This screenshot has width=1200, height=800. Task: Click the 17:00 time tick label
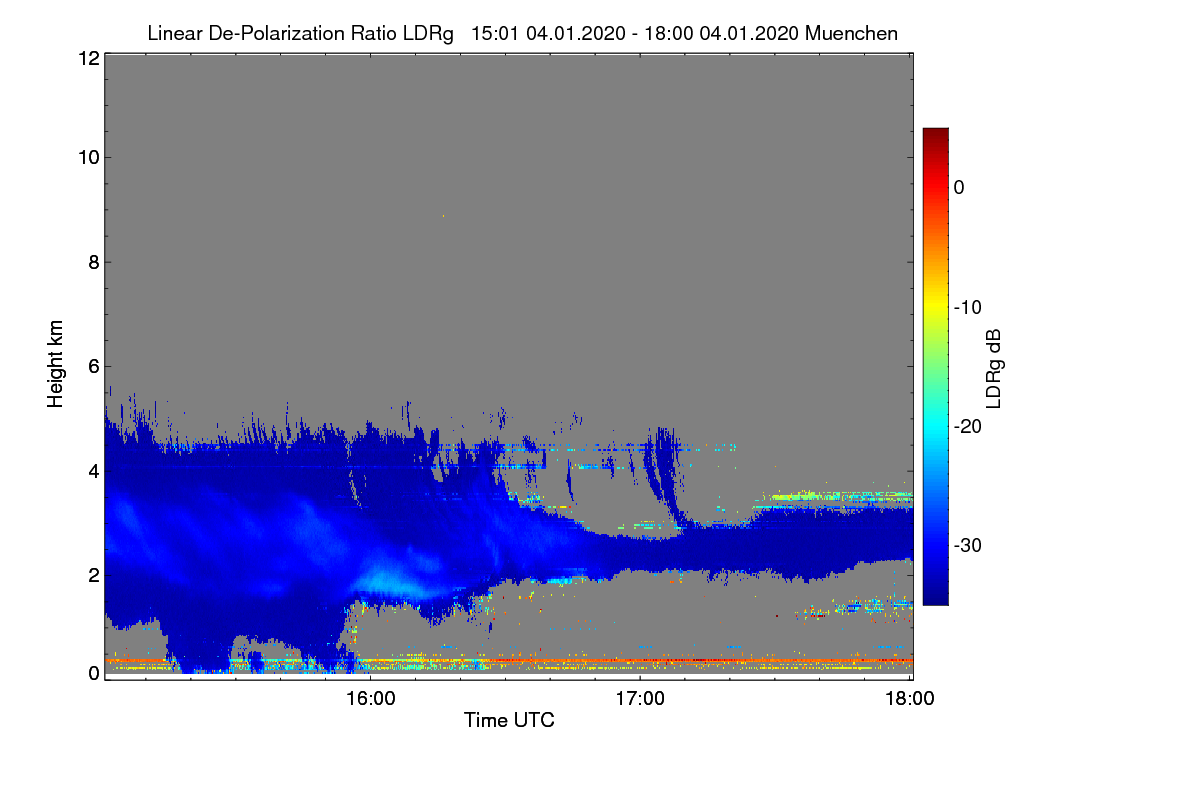(x=640, y=698)
